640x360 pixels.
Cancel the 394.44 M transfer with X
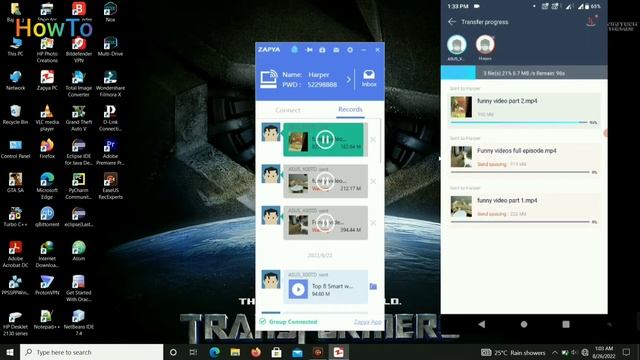pyautogui.click(x=373, y=223)
